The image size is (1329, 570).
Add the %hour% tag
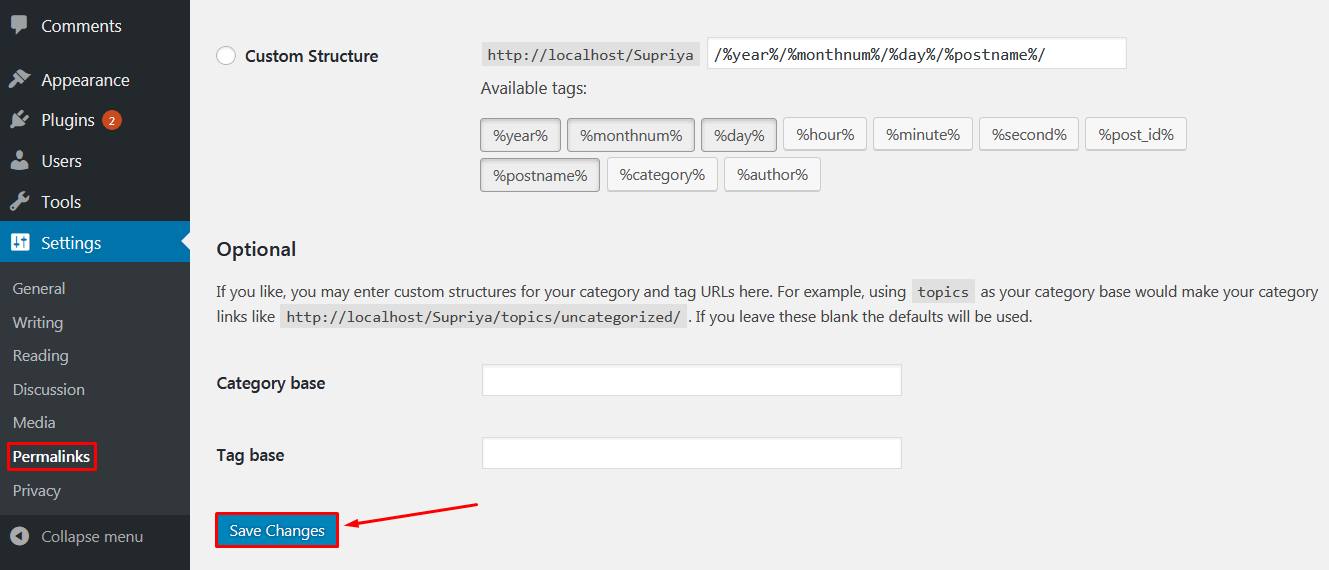coord(825,134)
